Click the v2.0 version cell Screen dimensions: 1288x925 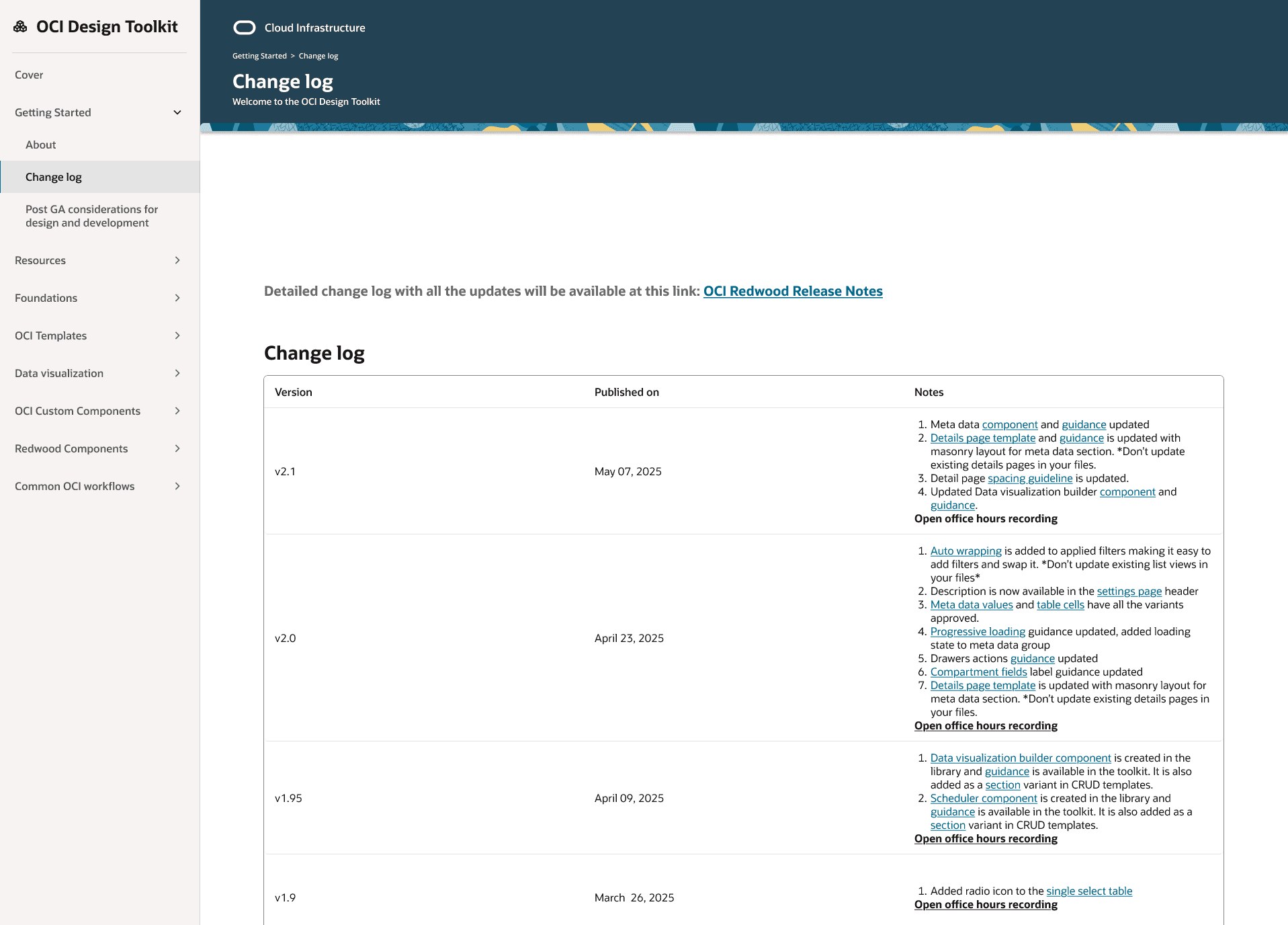[286, 638]
